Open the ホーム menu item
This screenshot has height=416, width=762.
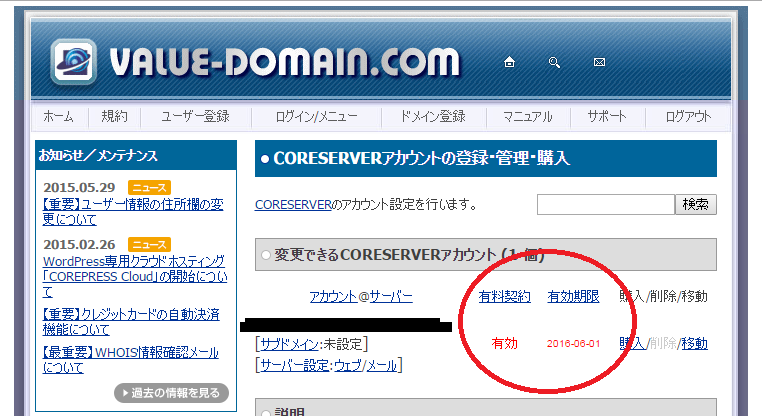coord(58,117)
